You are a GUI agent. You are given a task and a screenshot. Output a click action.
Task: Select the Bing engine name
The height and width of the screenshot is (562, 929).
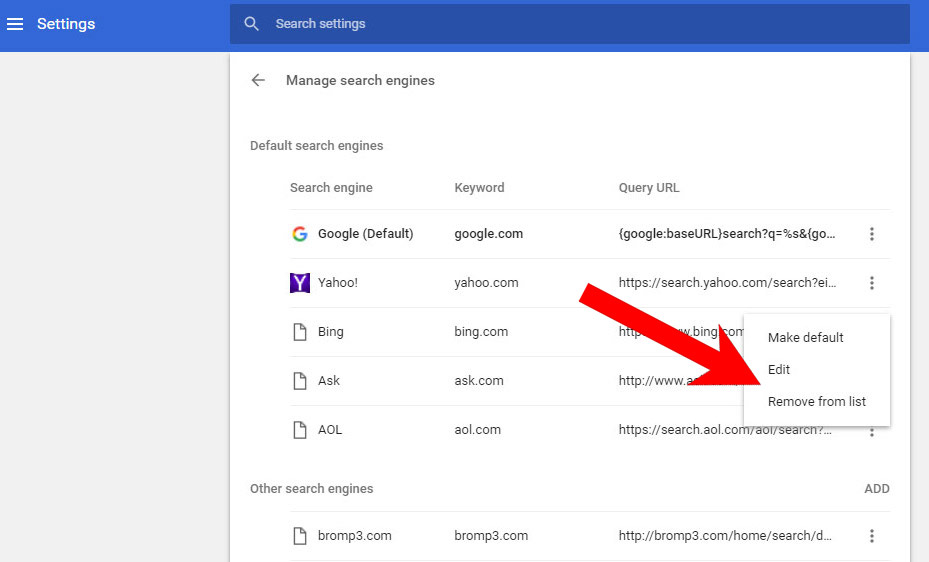point(331,332)
